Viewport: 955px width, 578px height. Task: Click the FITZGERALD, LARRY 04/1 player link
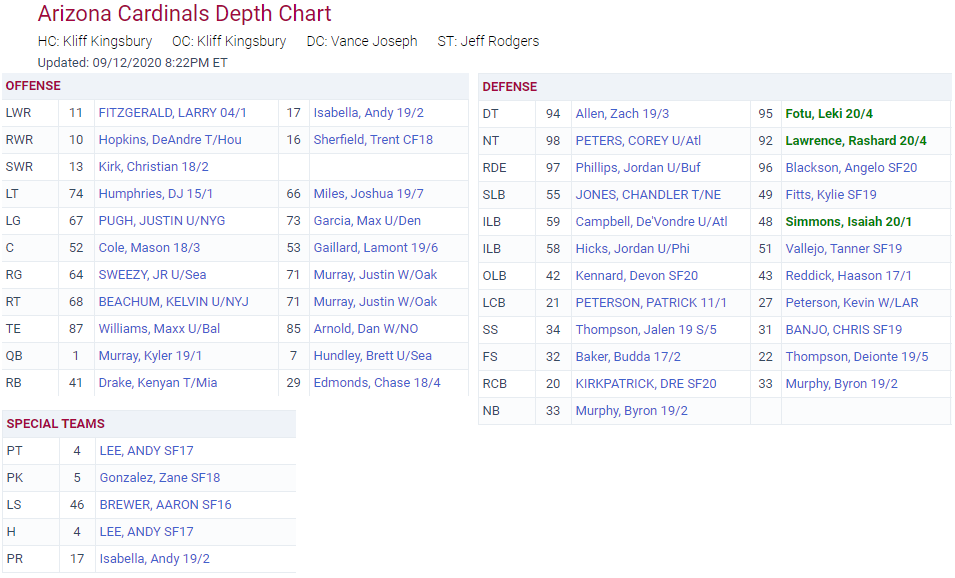(172, 113)
